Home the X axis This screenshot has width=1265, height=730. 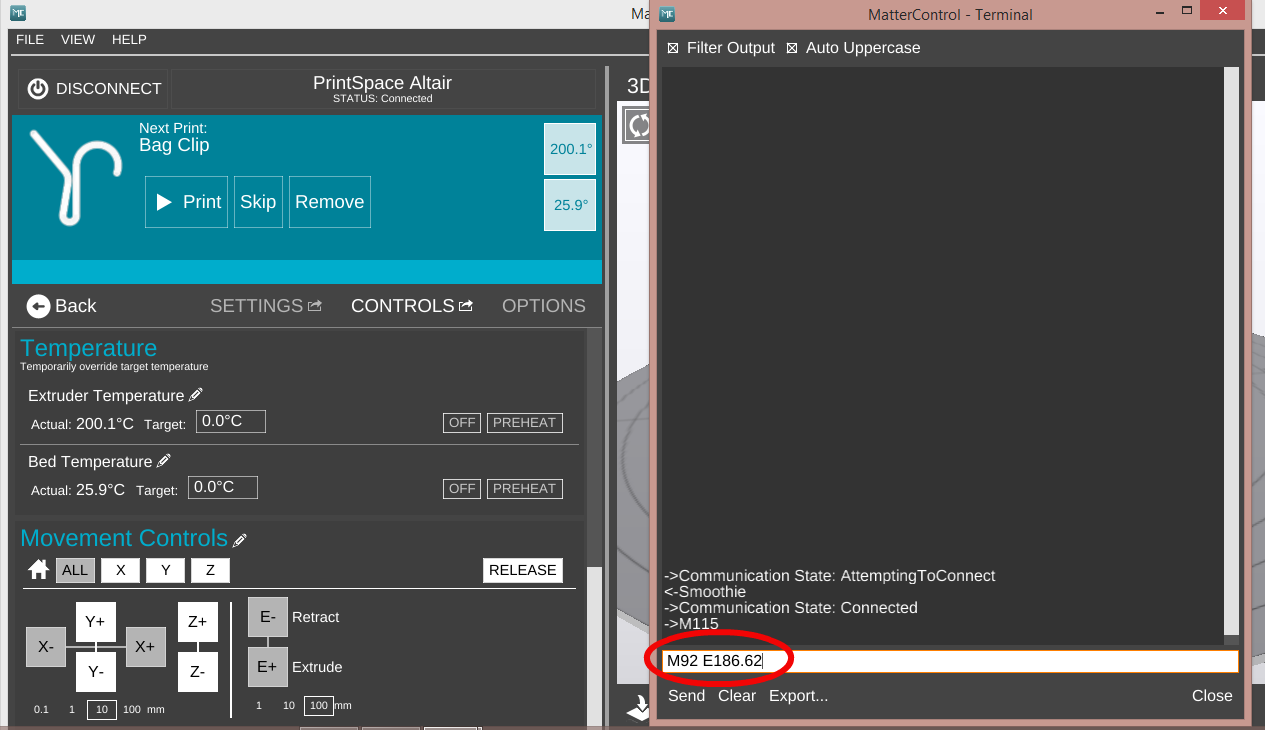pyautogui.click(x=120, y=570)
